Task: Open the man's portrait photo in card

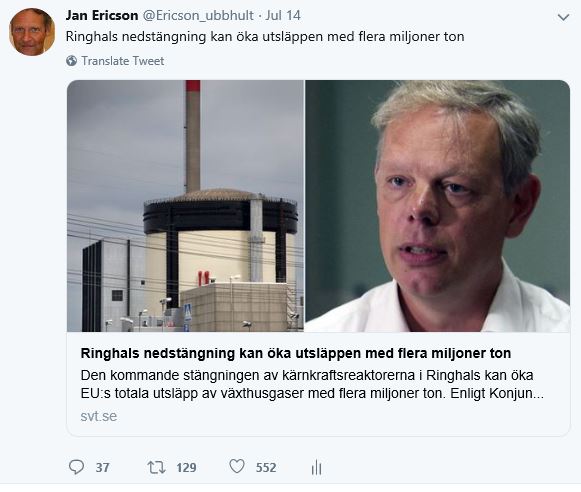Action: click(x=438, y=206)
